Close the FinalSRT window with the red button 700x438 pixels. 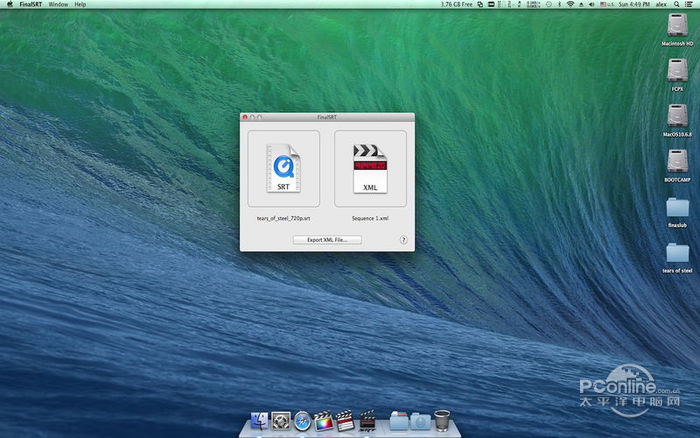coord(245,117)
